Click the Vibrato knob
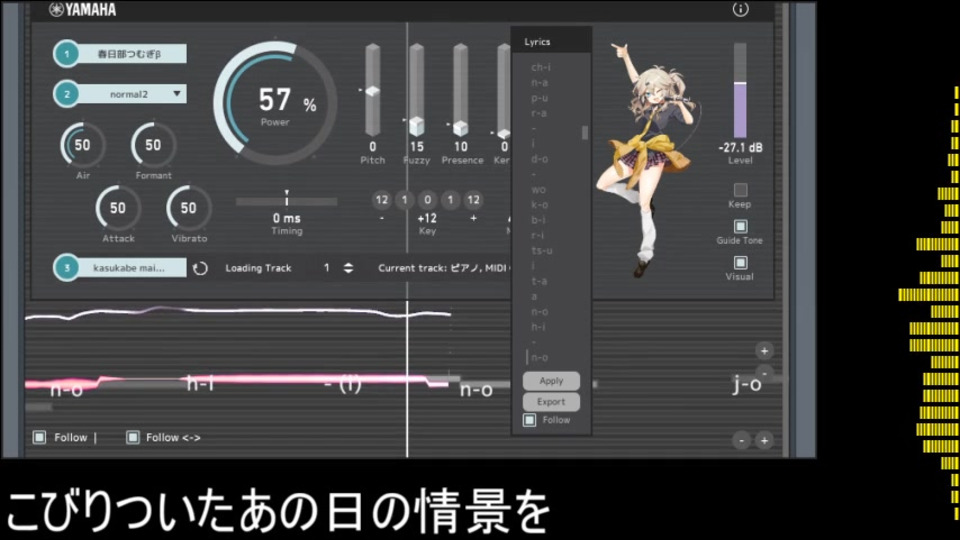The width and height of the screenshot is (960, 540). [x=189, y=208]
